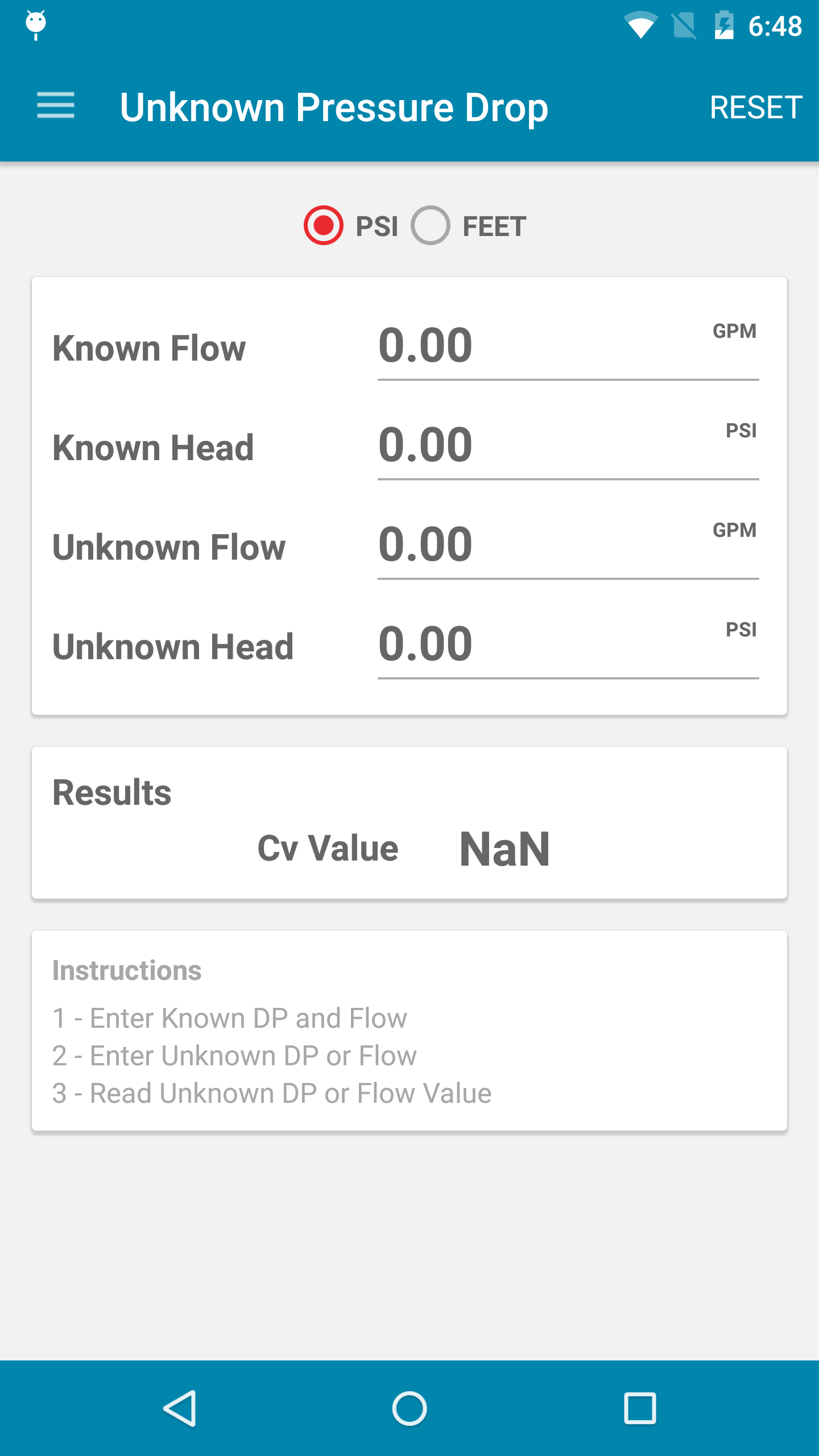Tap the debug notification icon in status bar
This screenshot has width=819, height=1456.
36,25
